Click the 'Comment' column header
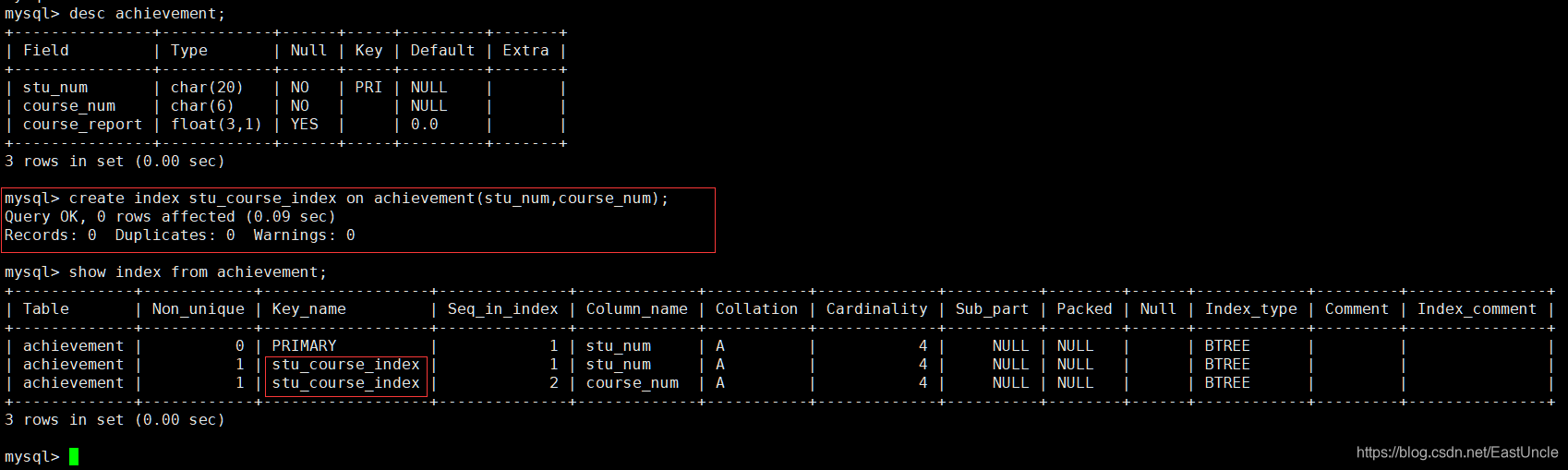1568x470 pixels. tap(1357, 309)
